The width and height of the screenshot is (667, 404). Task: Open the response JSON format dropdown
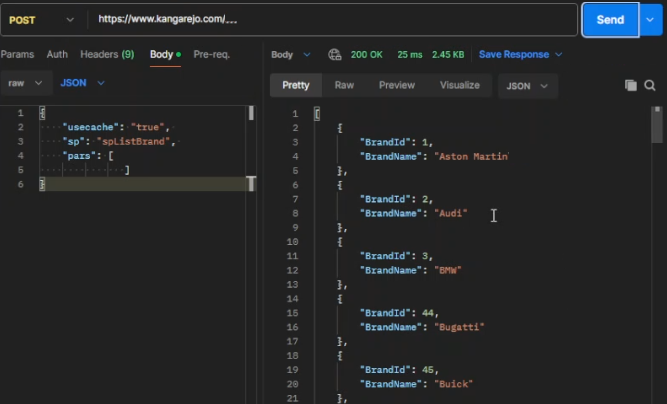527,86
